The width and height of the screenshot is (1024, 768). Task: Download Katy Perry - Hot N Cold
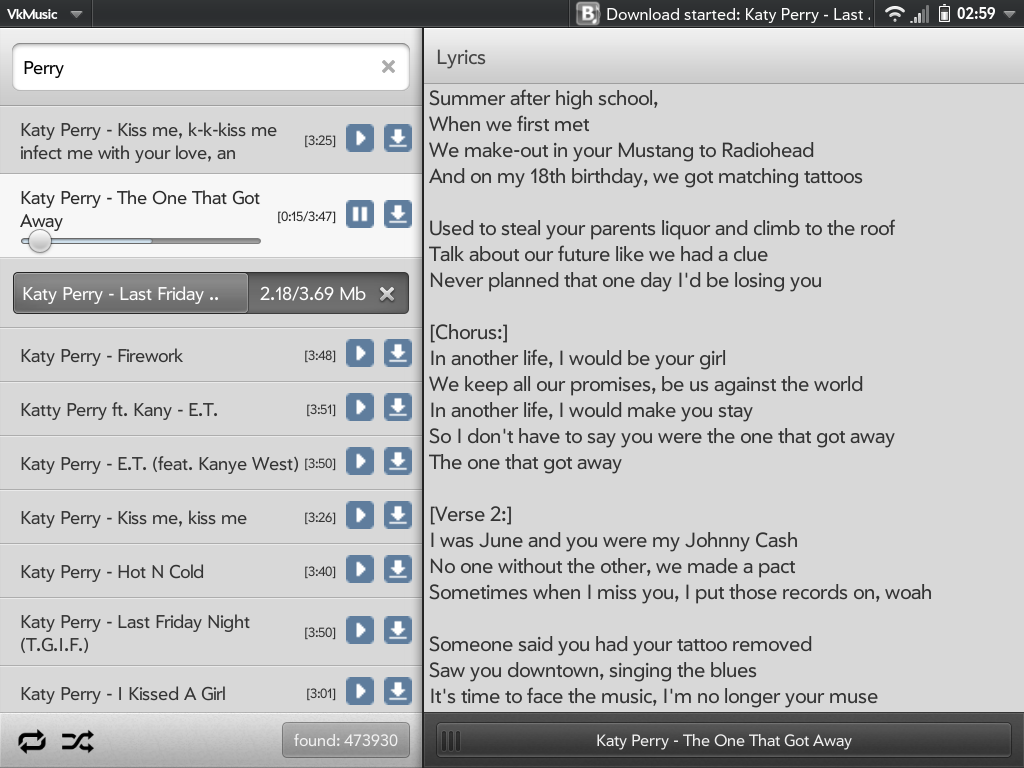398,569
